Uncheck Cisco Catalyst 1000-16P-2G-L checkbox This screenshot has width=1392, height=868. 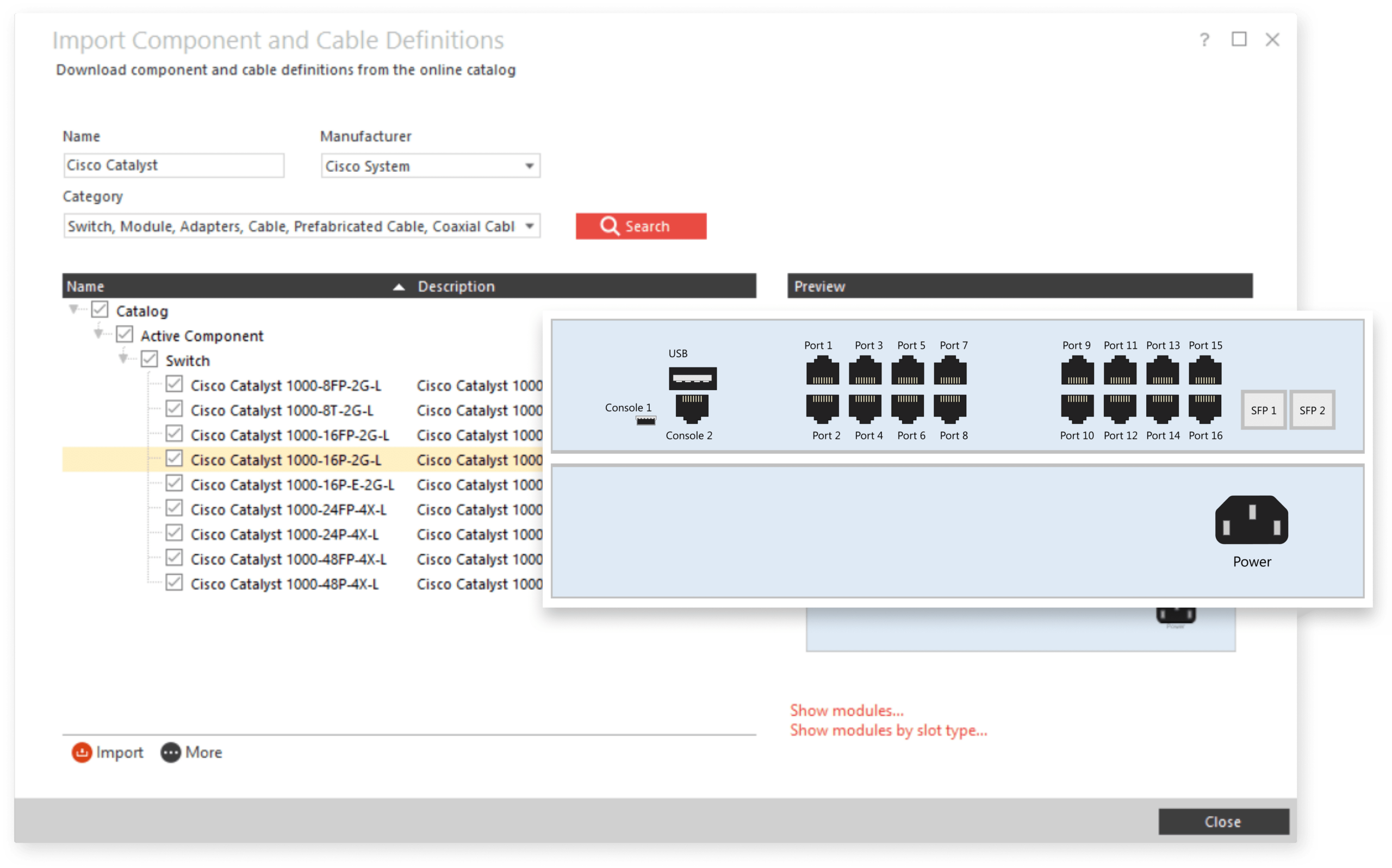point(174,458)
